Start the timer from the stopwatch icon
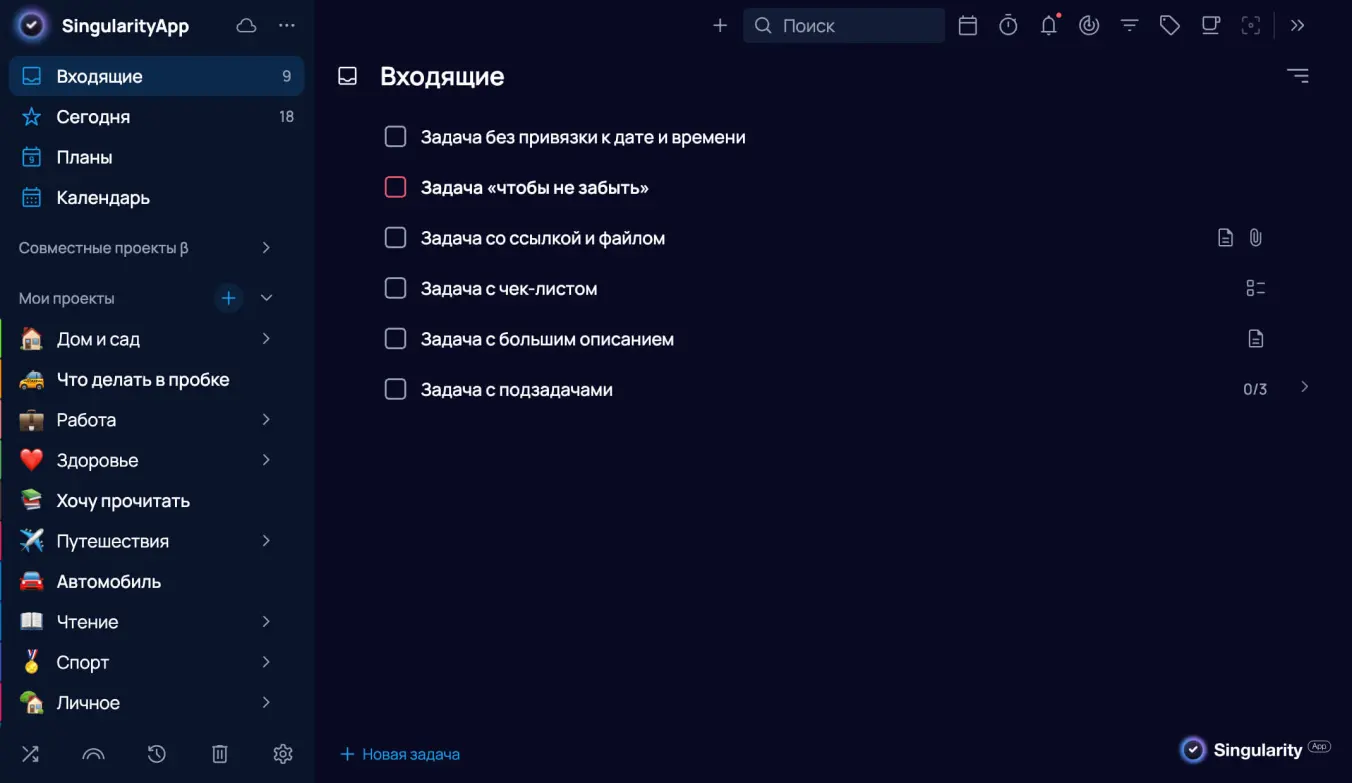The image size is (1352, 783). 1008,26
